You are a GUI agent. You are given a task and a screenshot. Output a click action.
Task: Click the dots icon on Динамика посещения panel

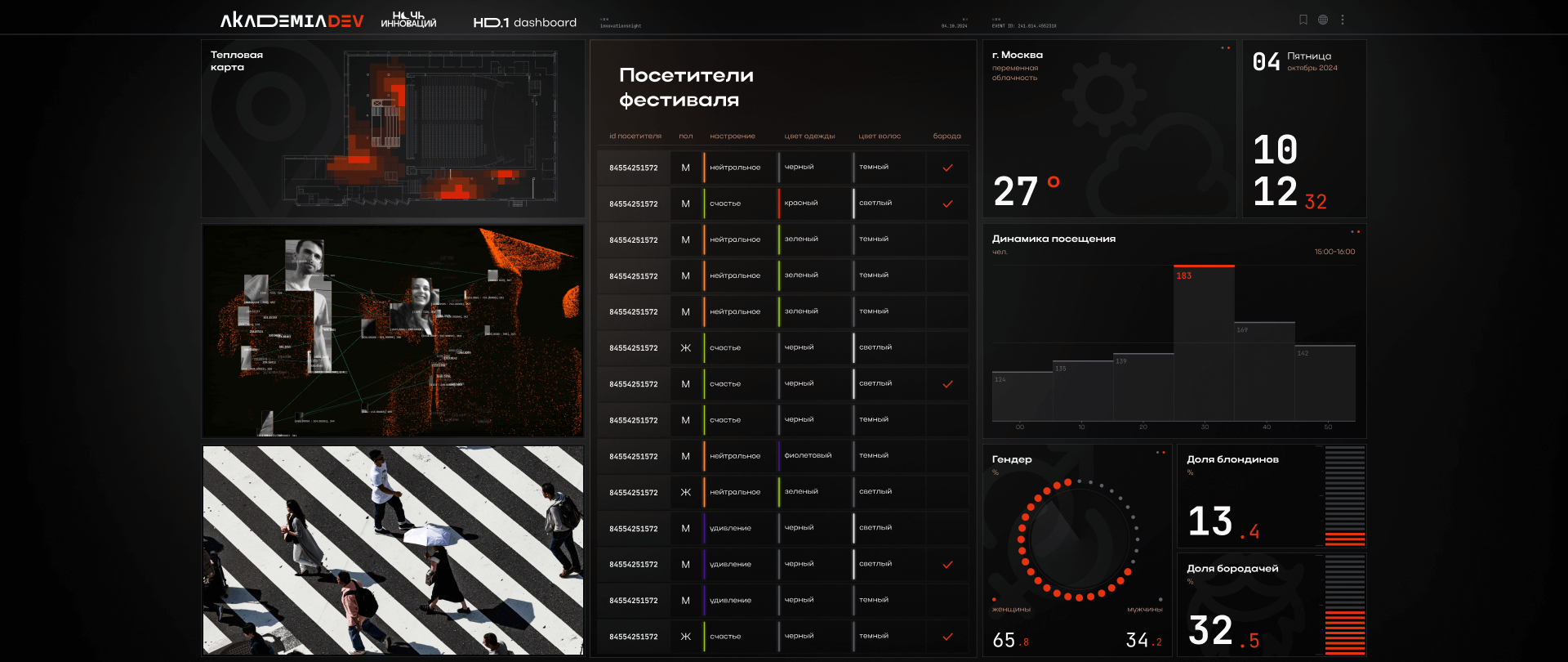tap(1355, 232)
